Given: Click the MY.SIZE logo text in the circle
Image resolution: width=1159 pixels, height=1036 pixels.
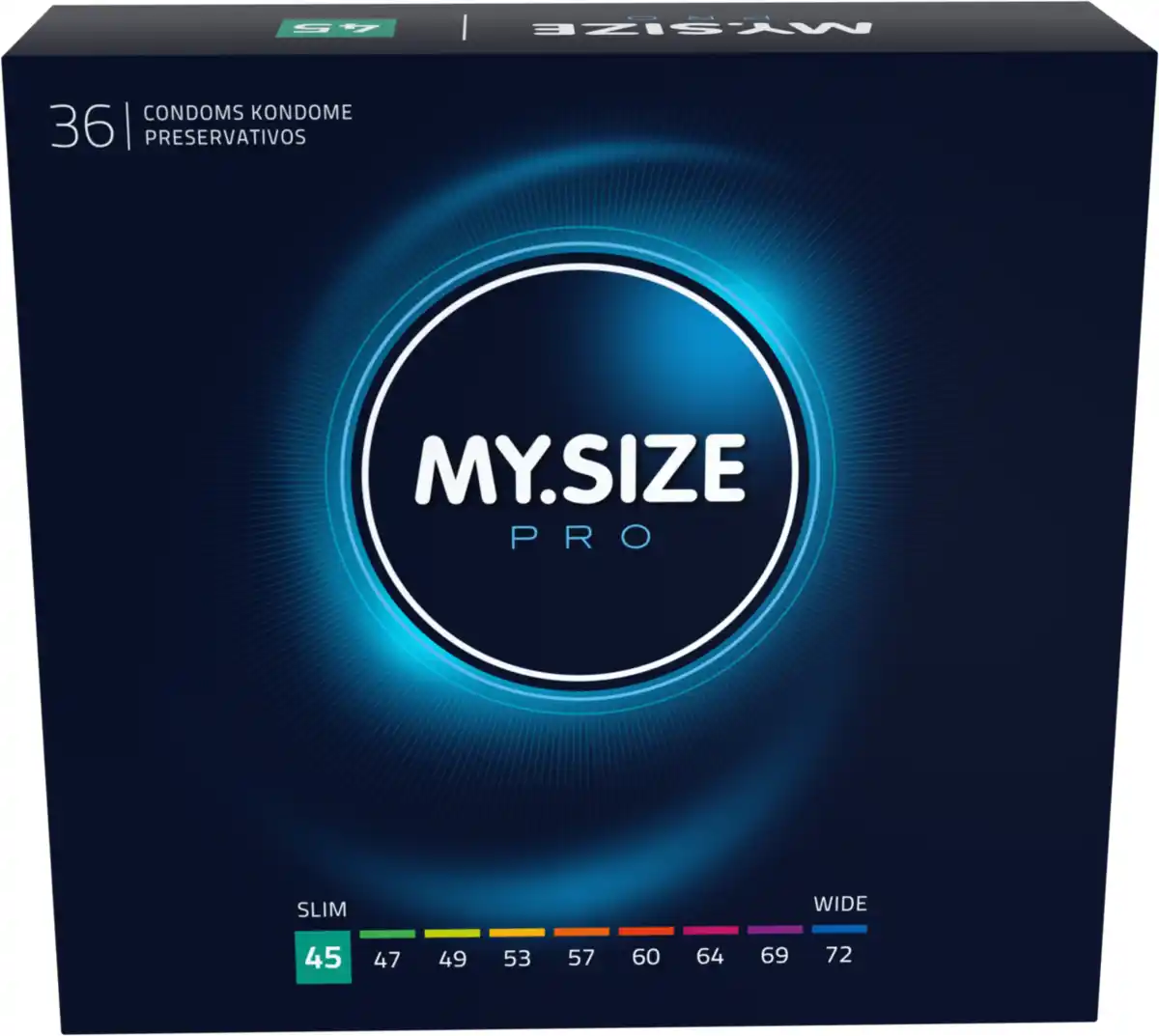Looking at the screenshot, I should pos(579,470).
